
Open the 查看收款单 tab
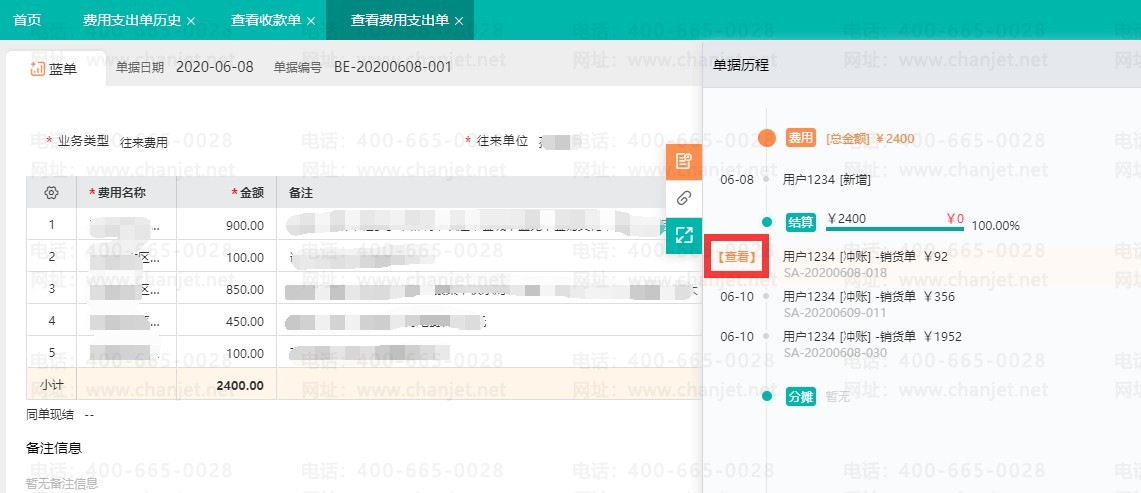265,20
